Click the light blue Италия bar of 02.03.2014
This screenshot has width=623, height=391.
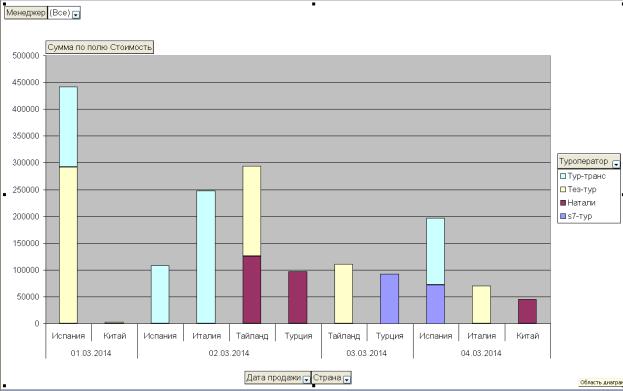pyautogui.click(x=206, y=257)
